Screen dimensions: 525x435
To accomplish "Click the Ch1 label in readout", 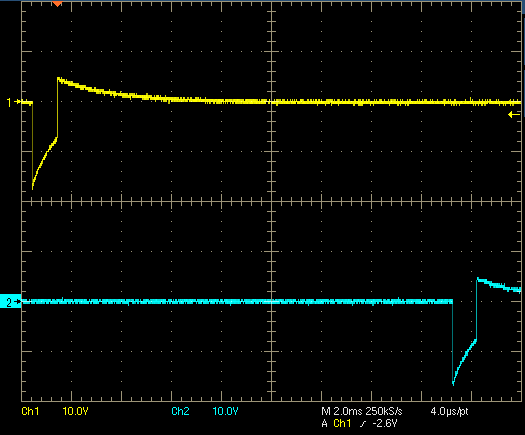I will [30, 411].
